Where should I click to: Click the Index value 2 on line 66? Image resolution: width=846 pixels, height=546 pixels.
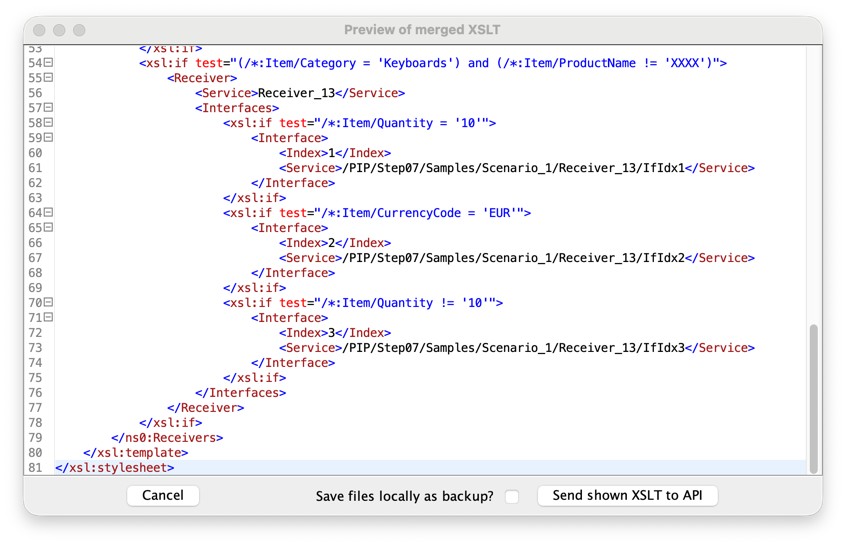pyautogui.click(x=332, y=243)
